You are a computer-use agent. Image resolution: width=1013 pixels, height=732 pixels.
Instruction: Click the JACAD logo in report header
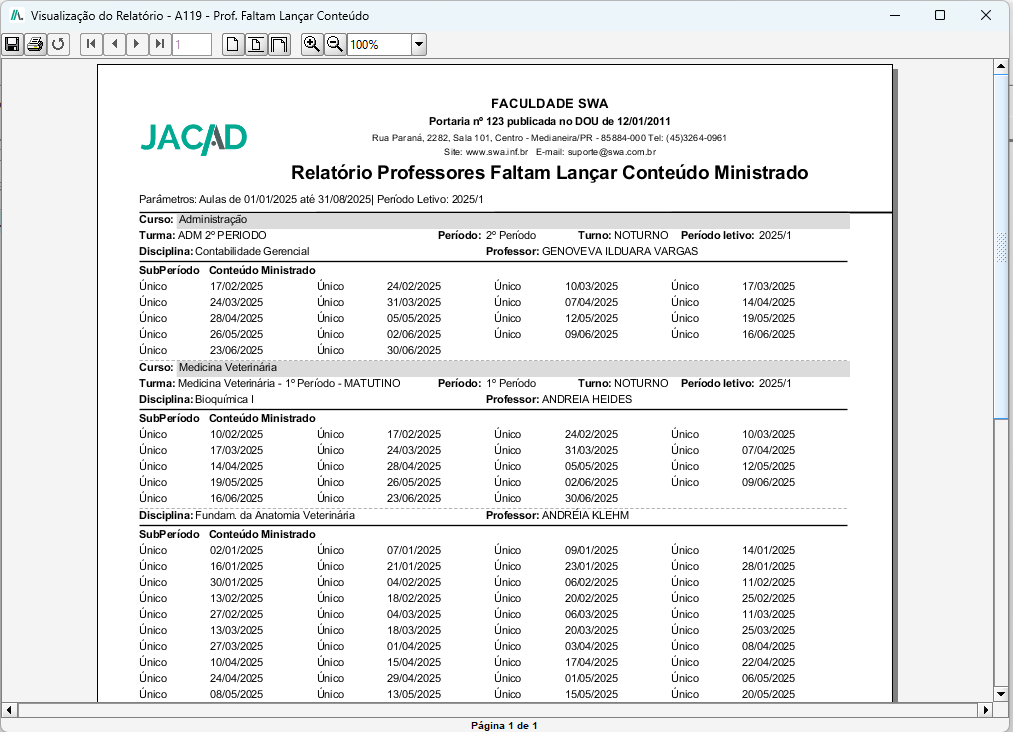pyautogui.click(x=194, y=138)
